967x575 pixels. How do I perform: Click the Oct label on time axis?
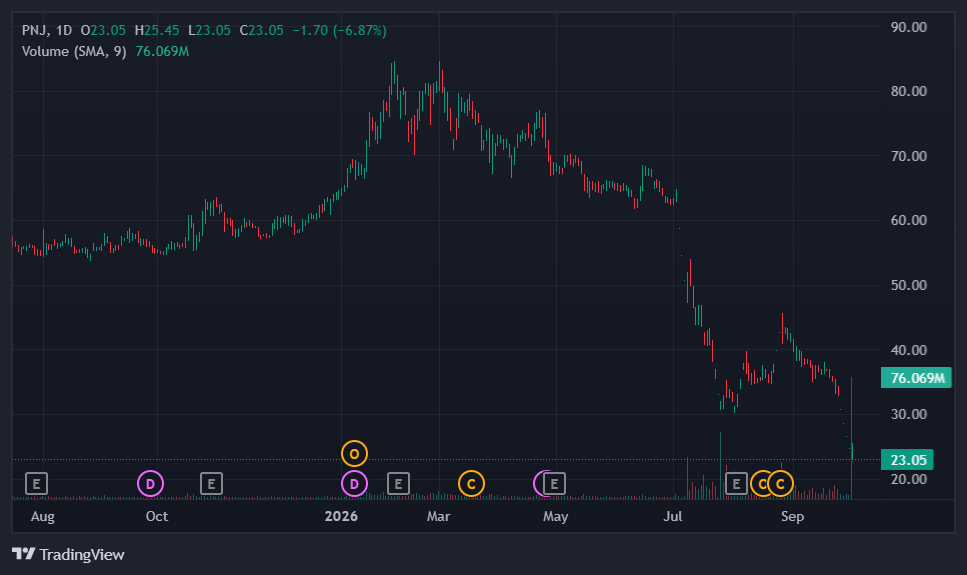[157, 516]
